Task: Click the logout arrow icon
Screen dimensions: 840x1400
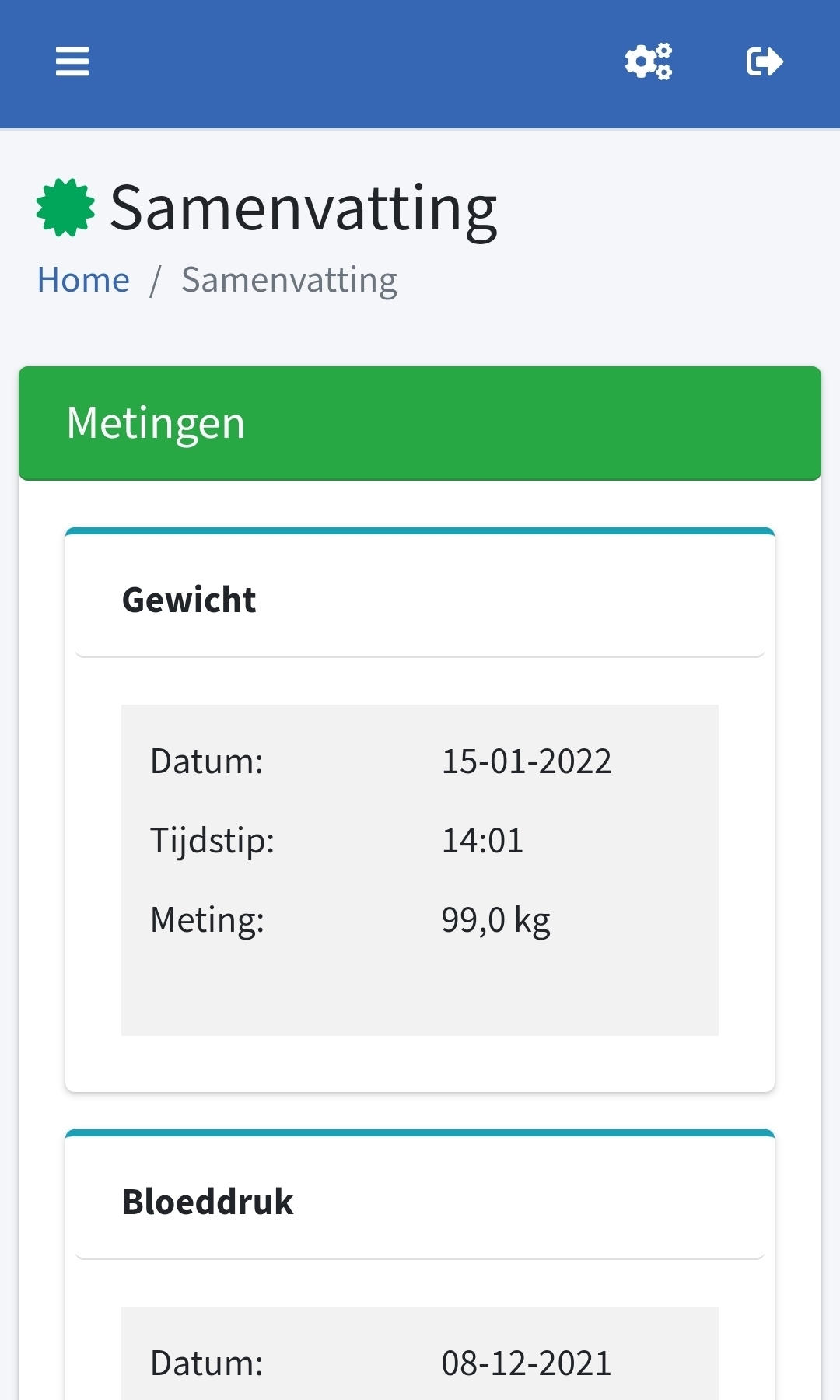Action: (765, 61)
